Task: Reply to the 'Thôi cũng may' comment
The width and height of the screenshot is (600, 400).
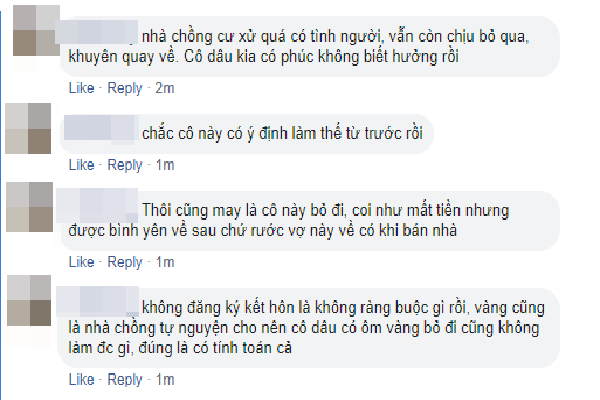Action: tap(125, 263)
